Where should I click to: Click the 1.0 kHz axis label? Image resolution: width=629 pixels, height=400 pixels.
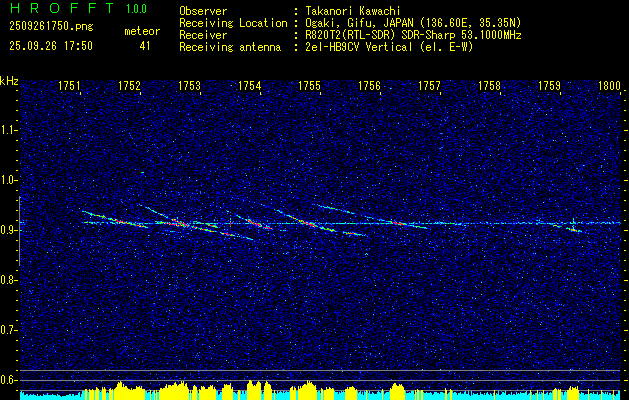8,180
